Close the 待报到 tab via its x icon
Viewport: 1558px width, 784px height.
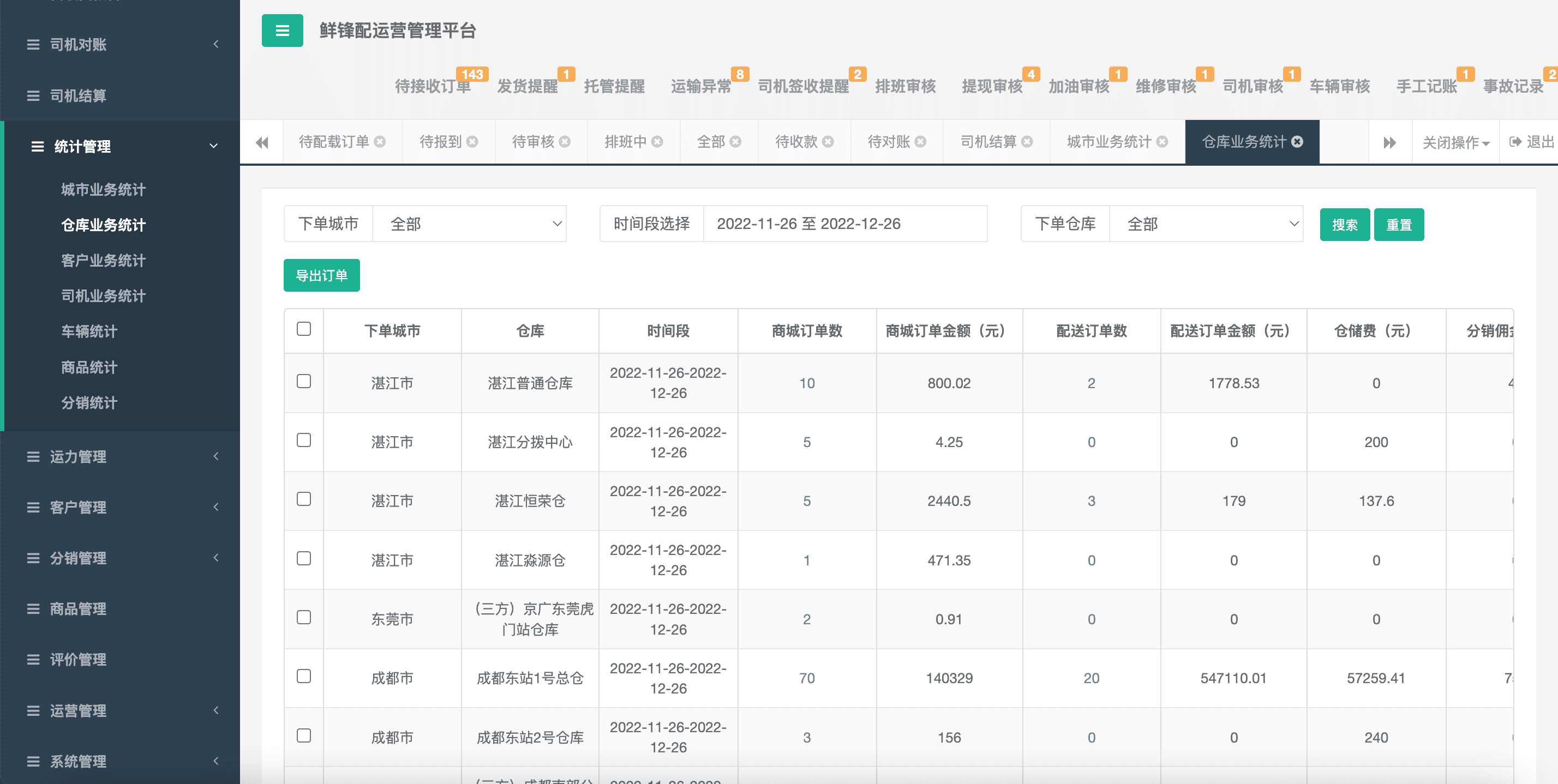[472, 141]
